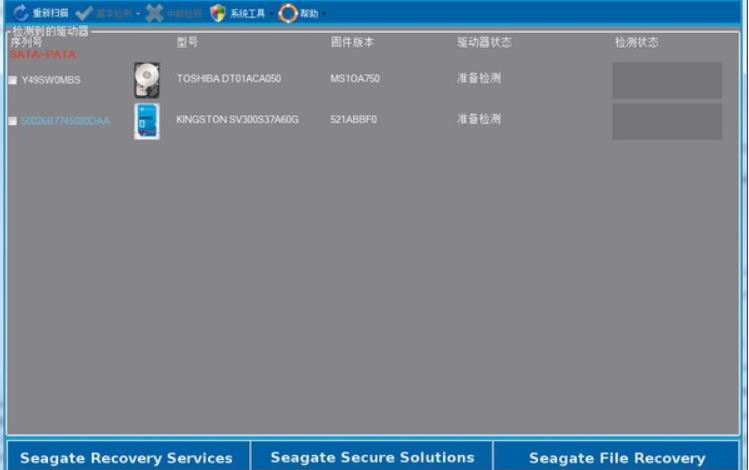Image resolution: width=749 pixels, height=470 pixels.
Task: Open the 帮助 menu label
Action: pyautogui.click(x=309, y=14)
